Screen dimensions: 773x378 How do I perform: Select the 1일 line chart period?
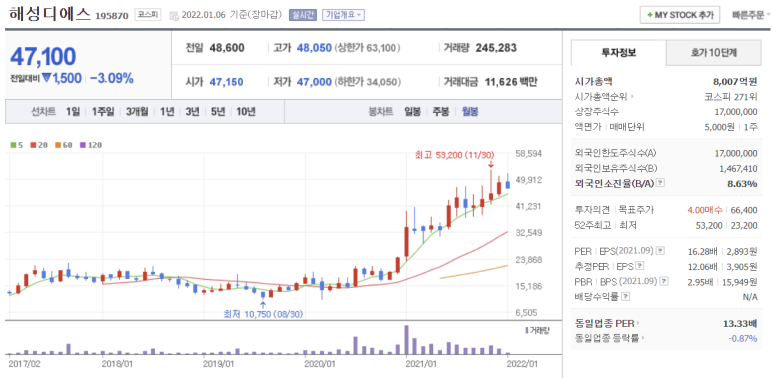72,111
